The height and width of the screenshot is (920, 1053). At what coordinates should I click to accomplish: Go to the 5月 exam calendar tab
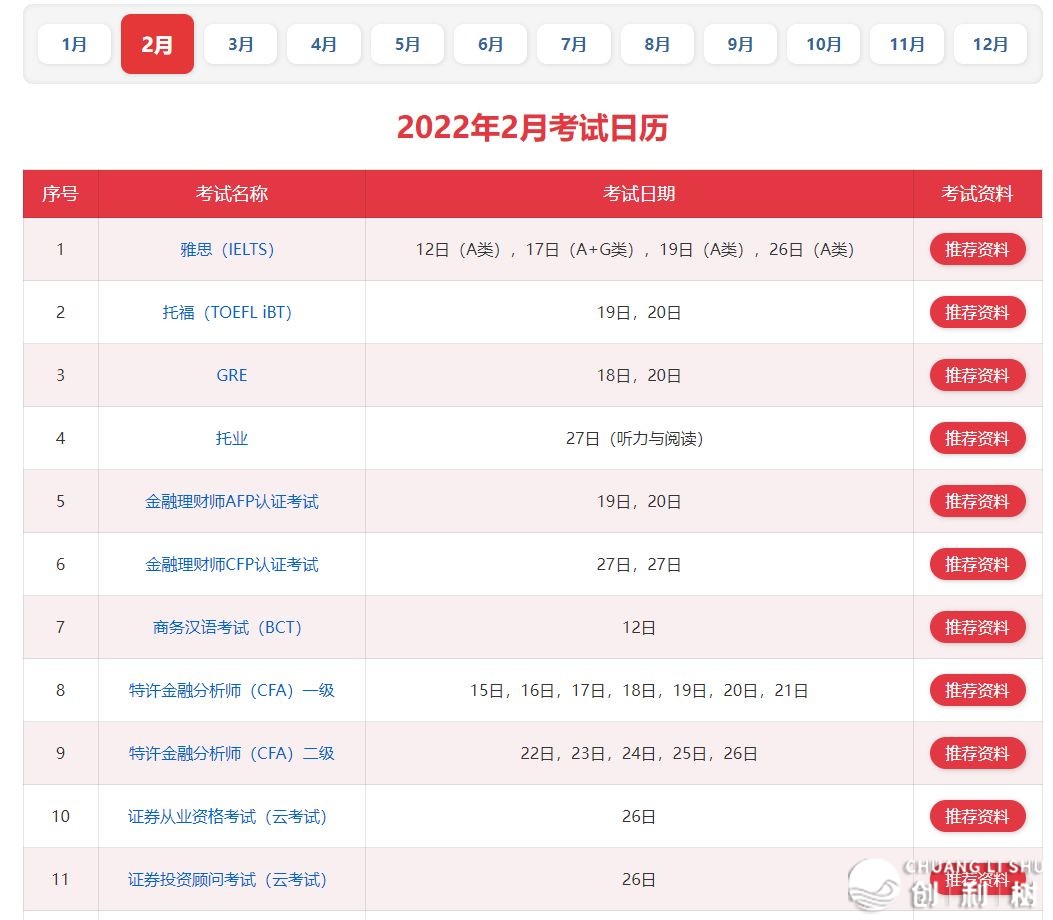click(407, 44)
